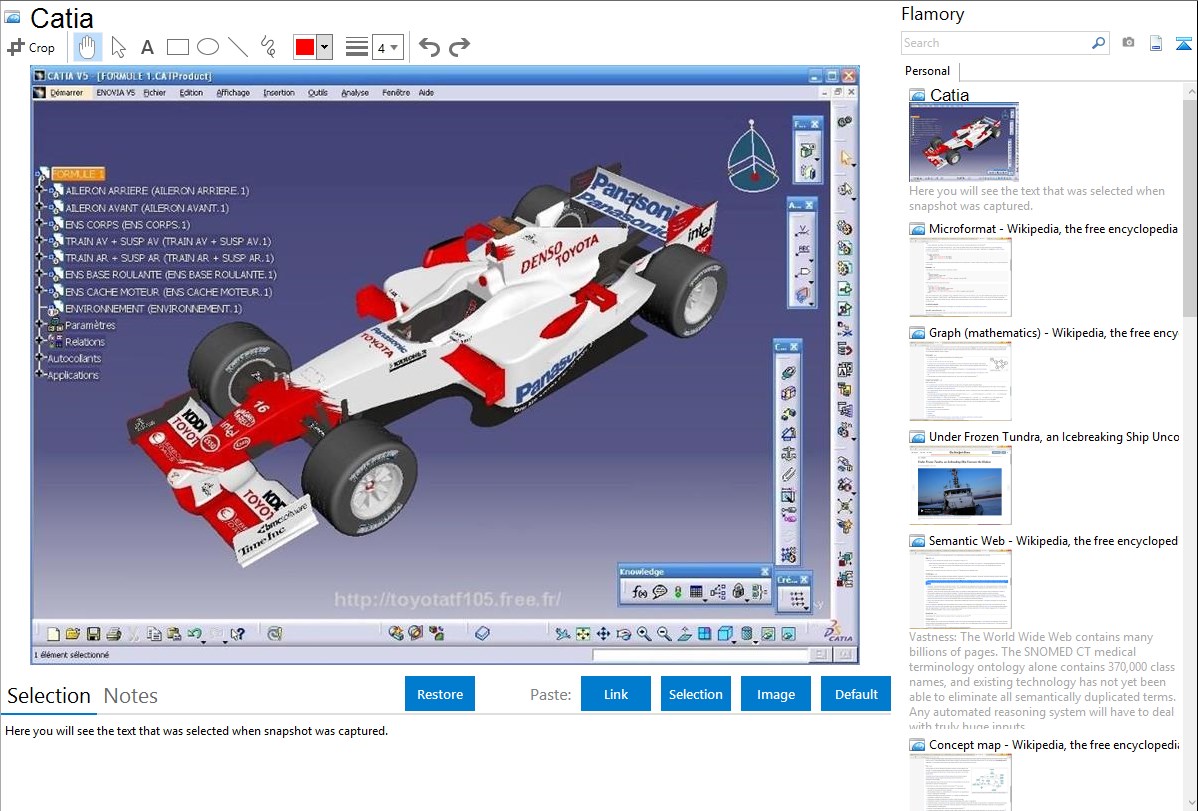The height and width of the screenshot is (811, 1198).
Task: Open the Graph (mathematics) snapshot title
Action: click(x=1053, y=333)
